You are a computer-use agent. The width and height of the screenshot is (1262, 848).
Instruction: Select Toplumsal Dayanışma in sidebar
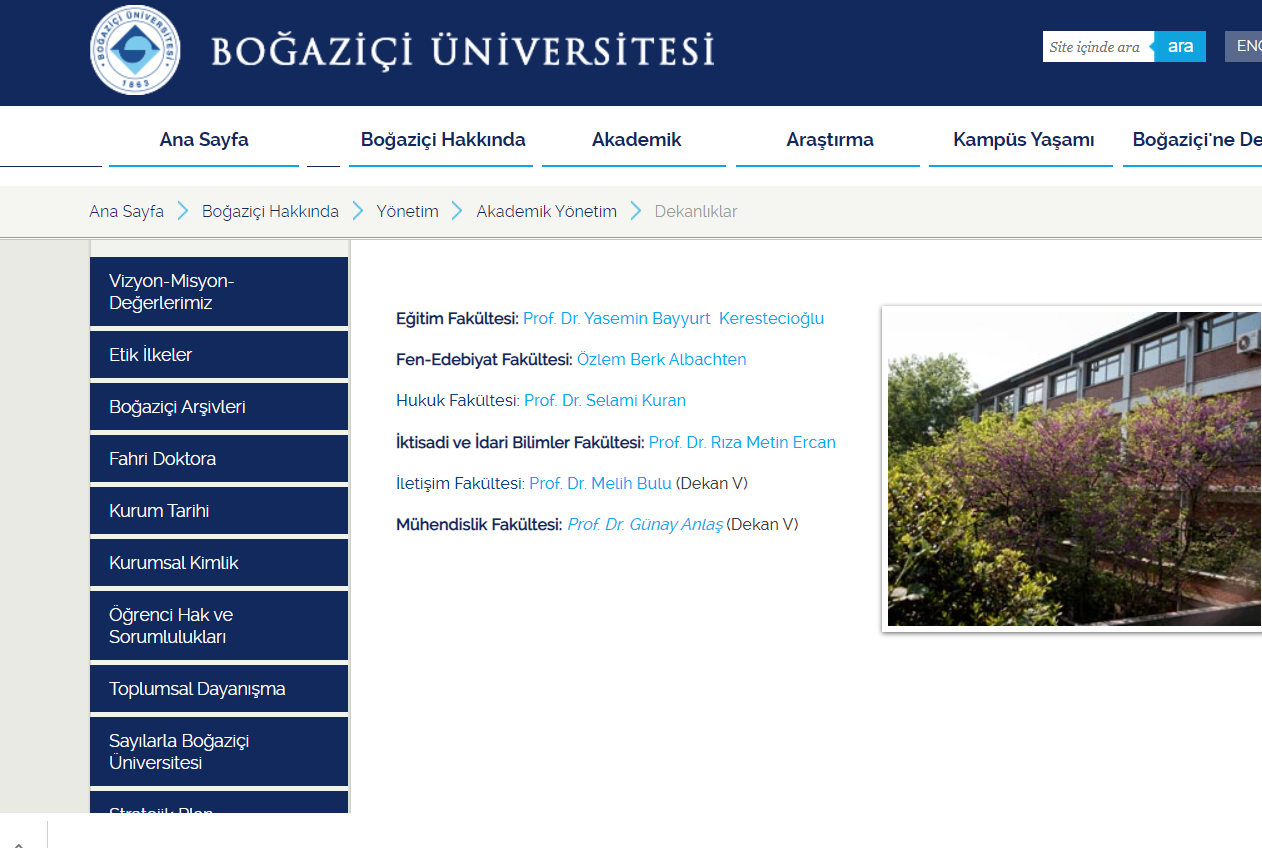(x=219, y=689)
